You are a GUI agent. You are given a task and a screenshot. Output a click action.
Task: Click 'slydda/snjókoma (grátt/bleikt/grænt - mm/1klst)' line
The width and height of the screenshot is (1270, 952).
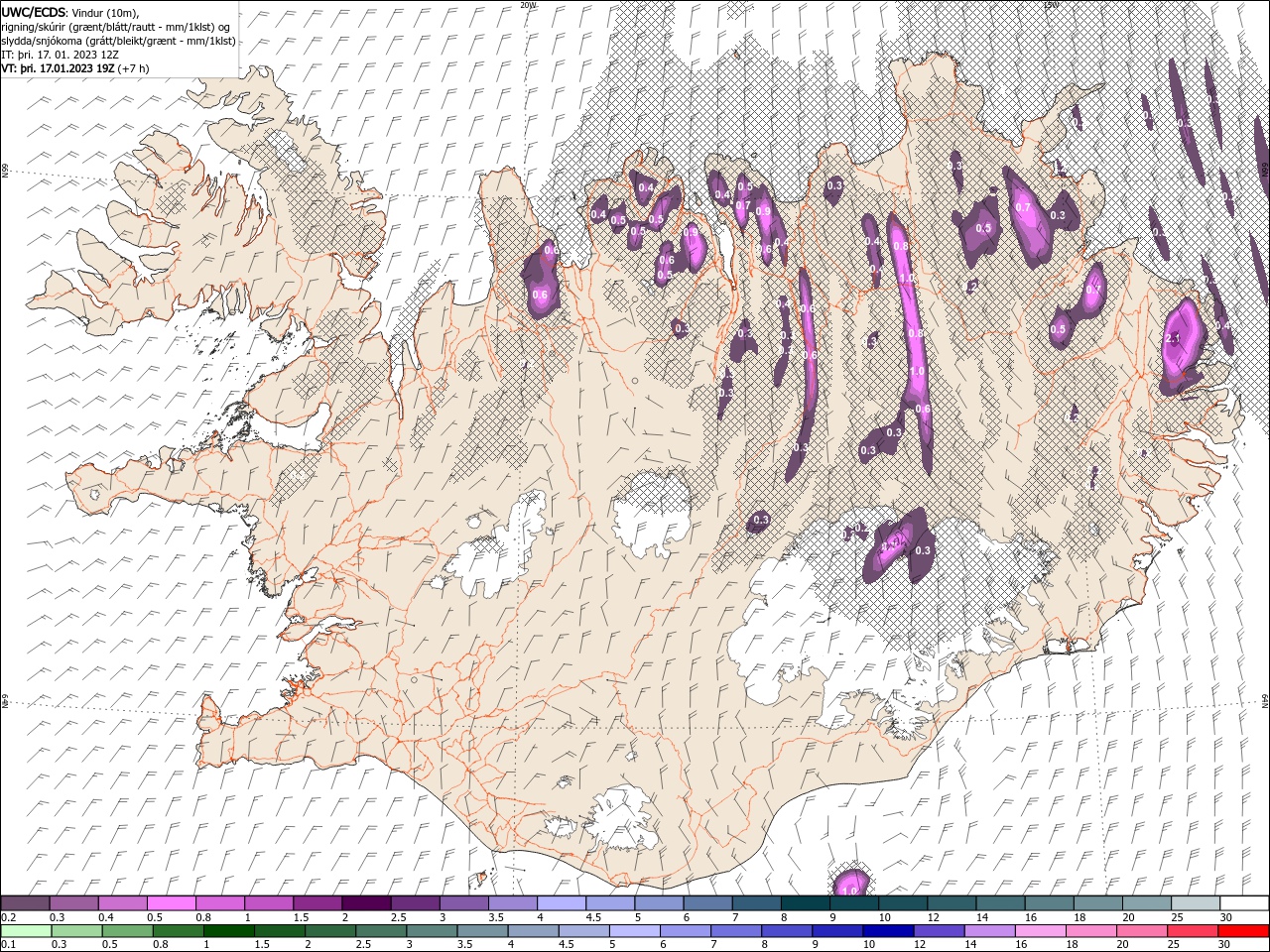click(119, 41)
